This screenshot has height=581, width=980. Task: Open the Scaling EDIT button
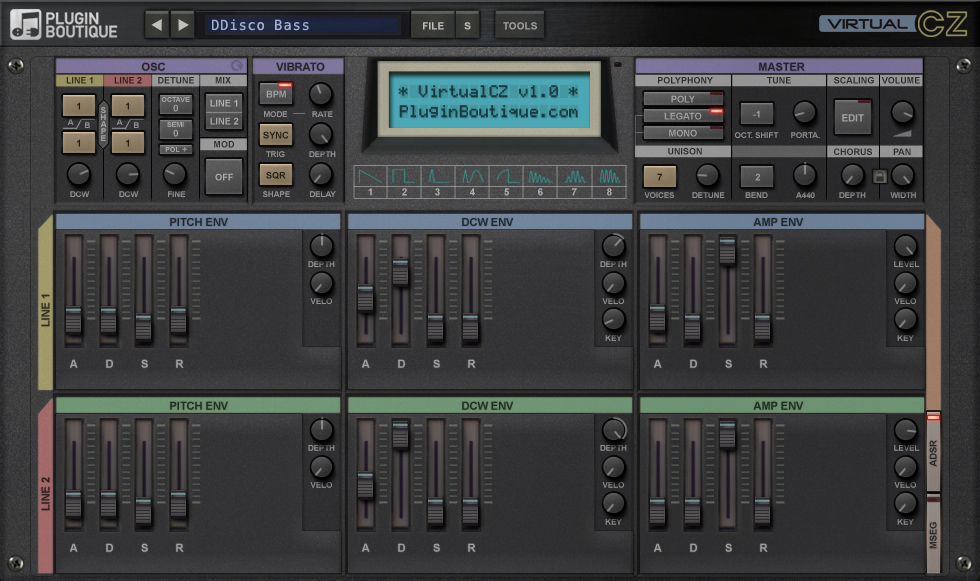(x=852, y=117)
